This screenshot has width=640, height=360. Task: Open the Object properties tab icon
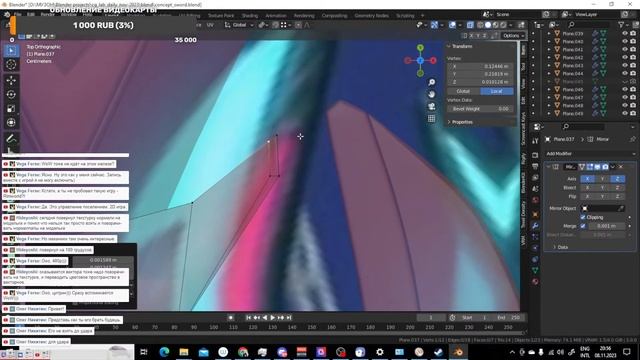[535, 214]
